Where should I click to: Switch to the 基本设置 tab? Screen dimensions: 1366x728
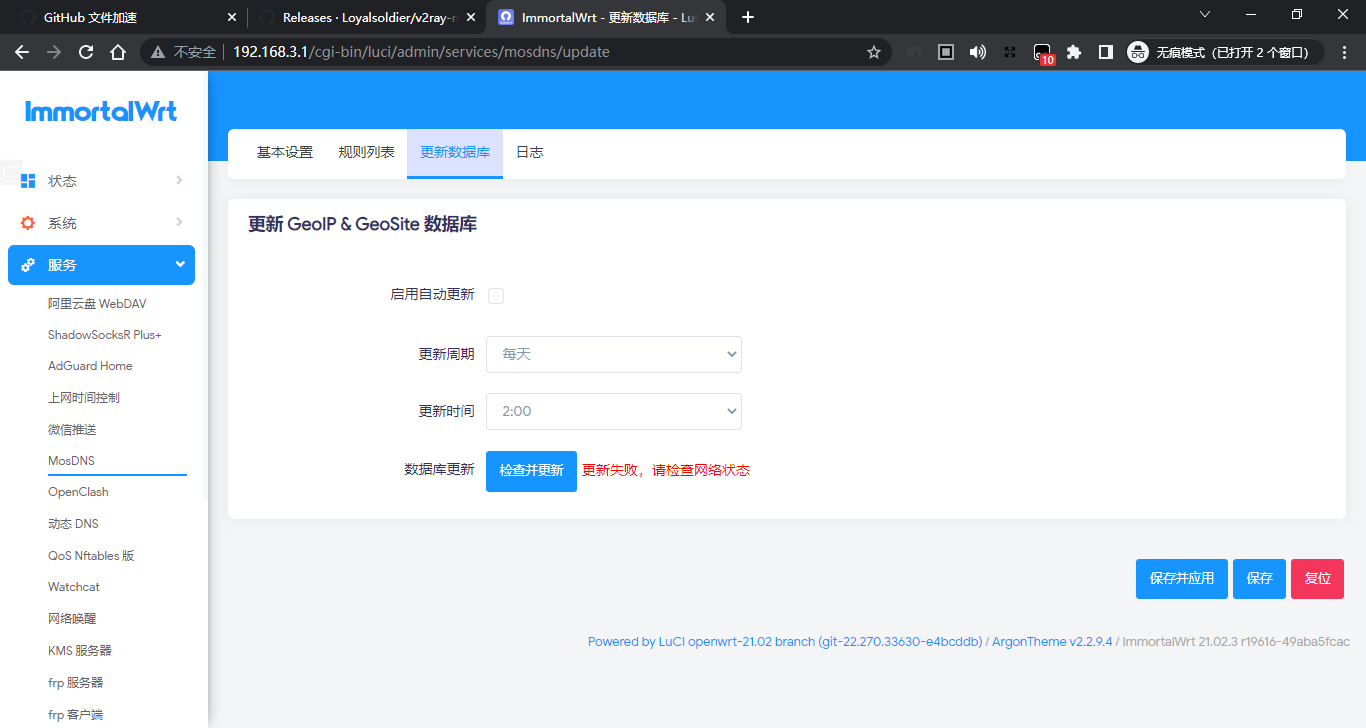[285, 152]
